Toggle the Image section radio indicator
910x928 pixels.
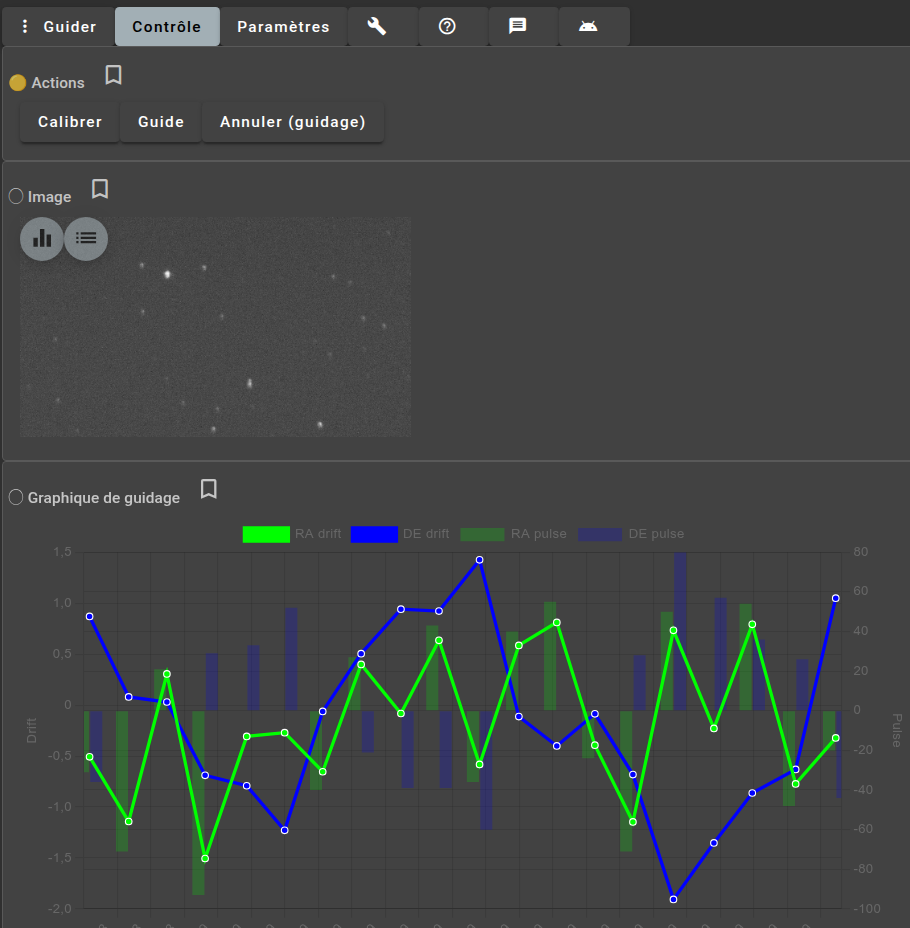pyautogui.click(x=16, y=196)
